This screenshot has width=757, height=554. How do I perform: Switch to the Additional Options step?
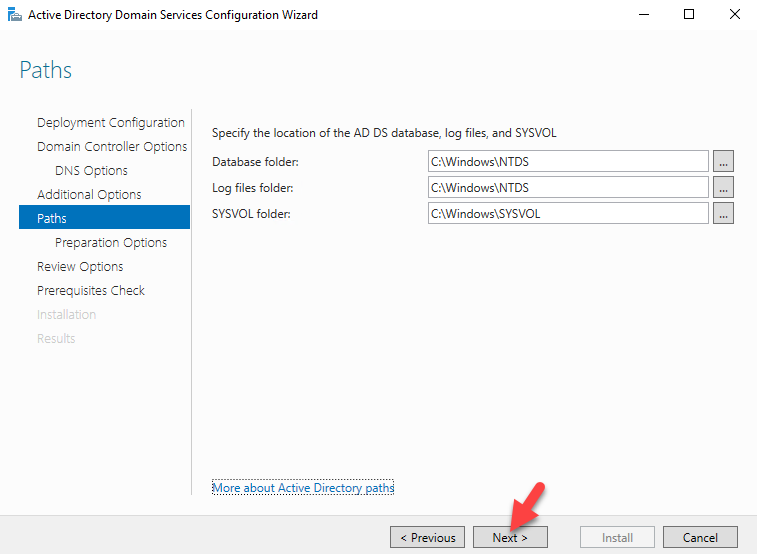pos(89,194)
